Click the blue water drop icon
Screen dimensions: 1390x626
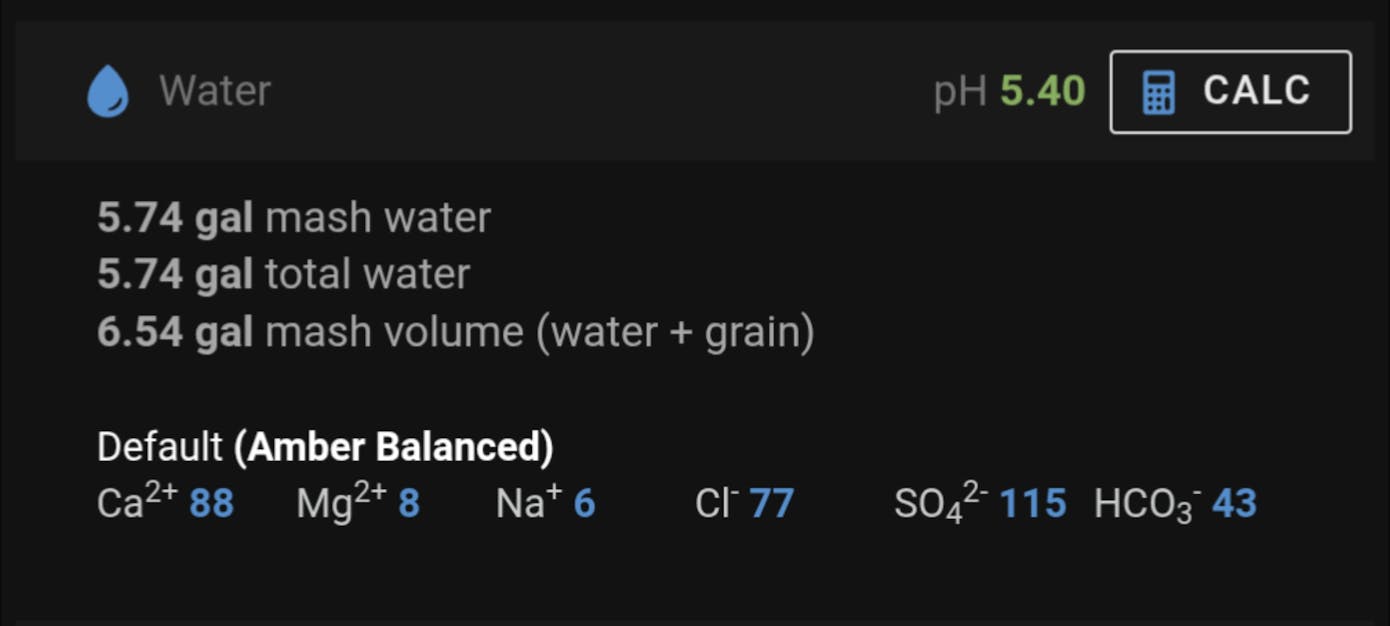click(108, 92)
